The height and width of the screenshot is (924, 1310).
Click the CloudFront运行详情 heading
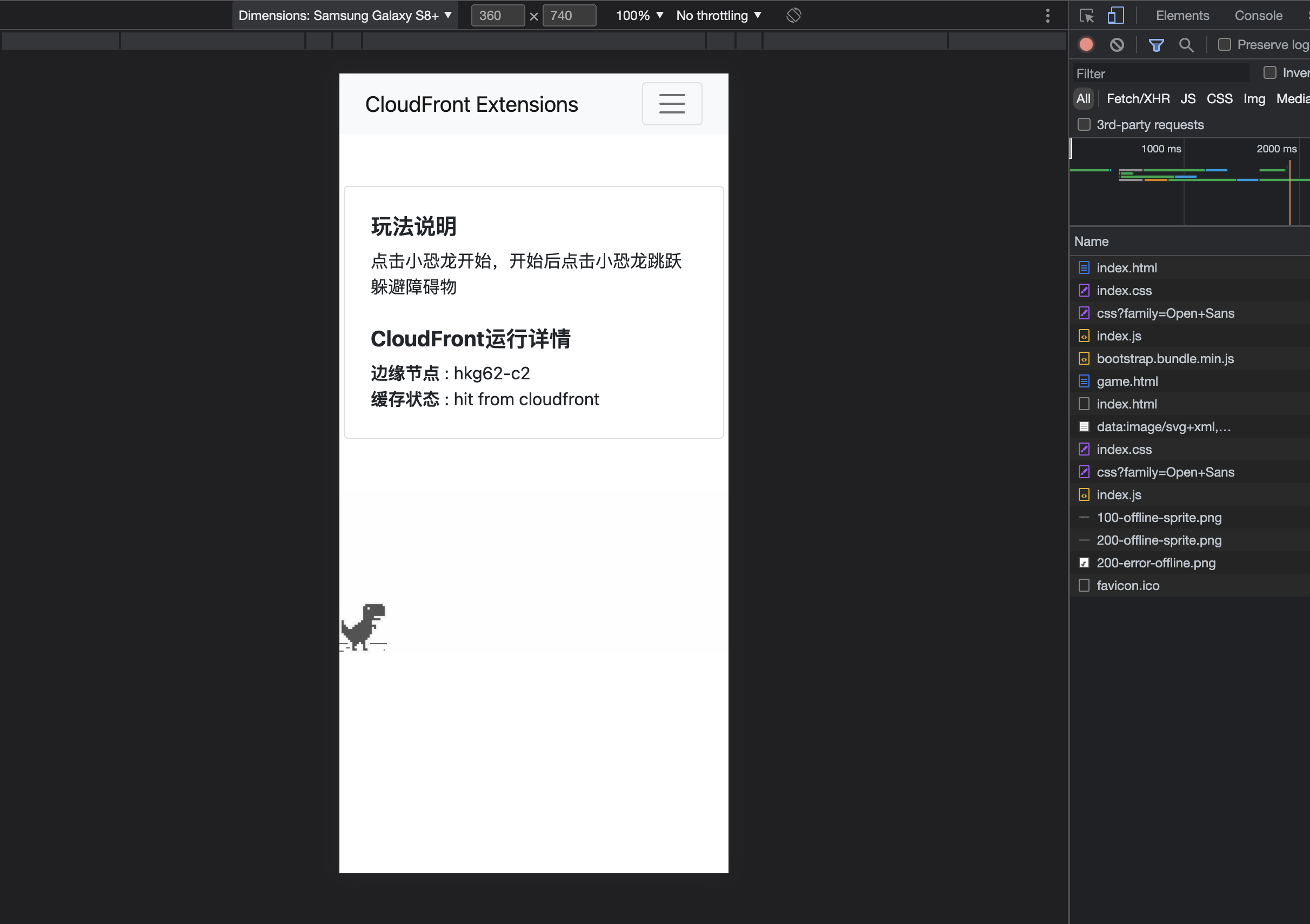(x=471, y=339)
